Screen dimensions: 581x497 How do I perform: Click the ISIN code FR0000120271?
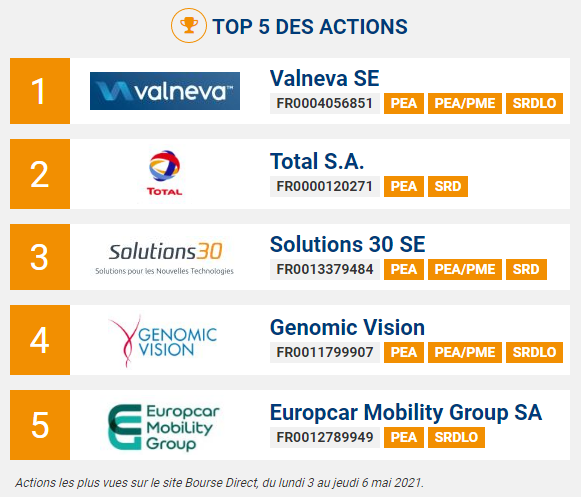[x=325, y=186]
